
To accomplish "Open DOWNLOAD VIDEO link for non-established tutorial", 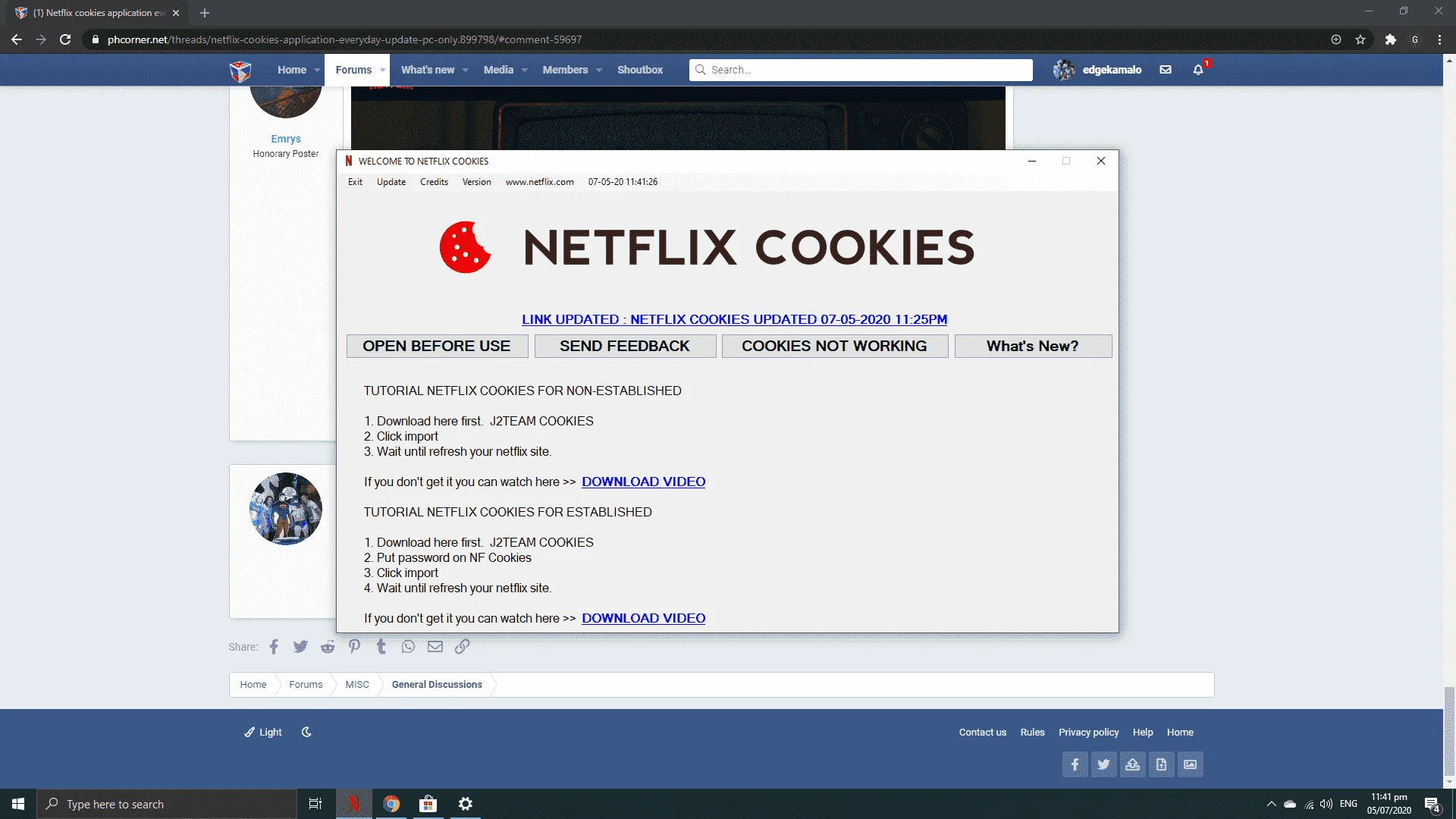I will point(643,482).
